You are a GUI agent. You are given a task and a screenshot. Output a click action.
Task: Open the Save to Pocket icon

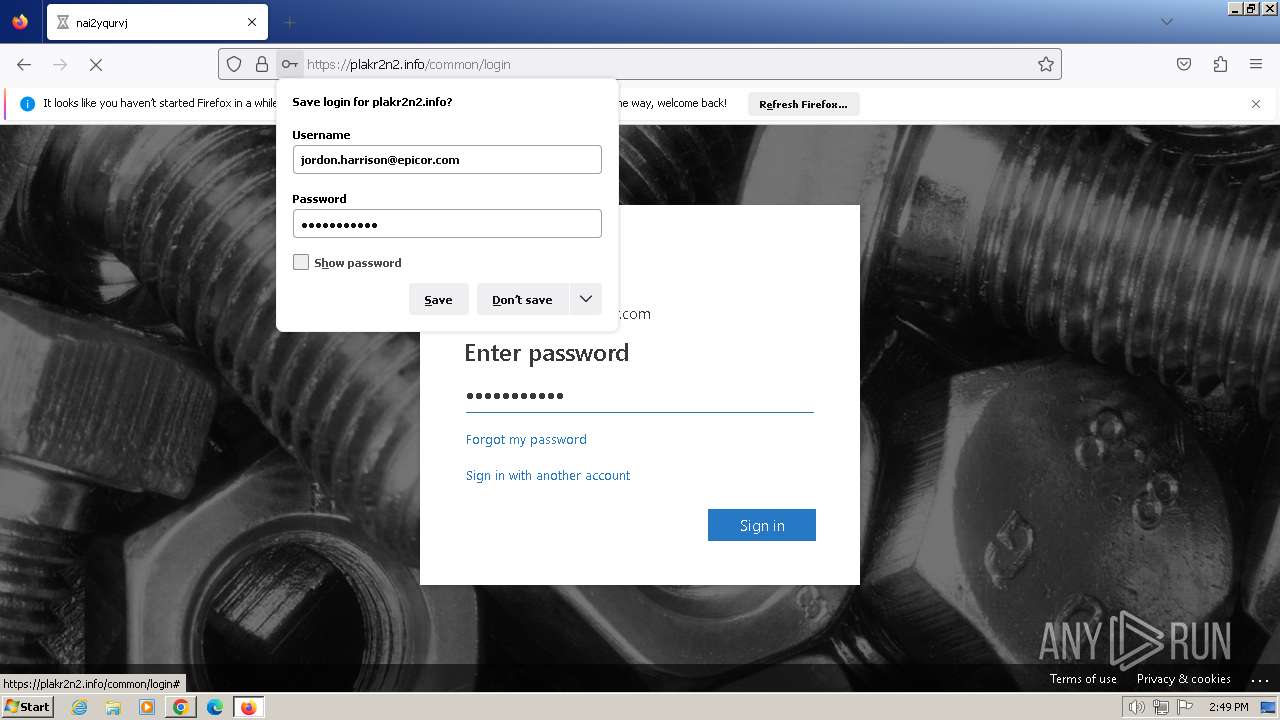click(1184, 64)
